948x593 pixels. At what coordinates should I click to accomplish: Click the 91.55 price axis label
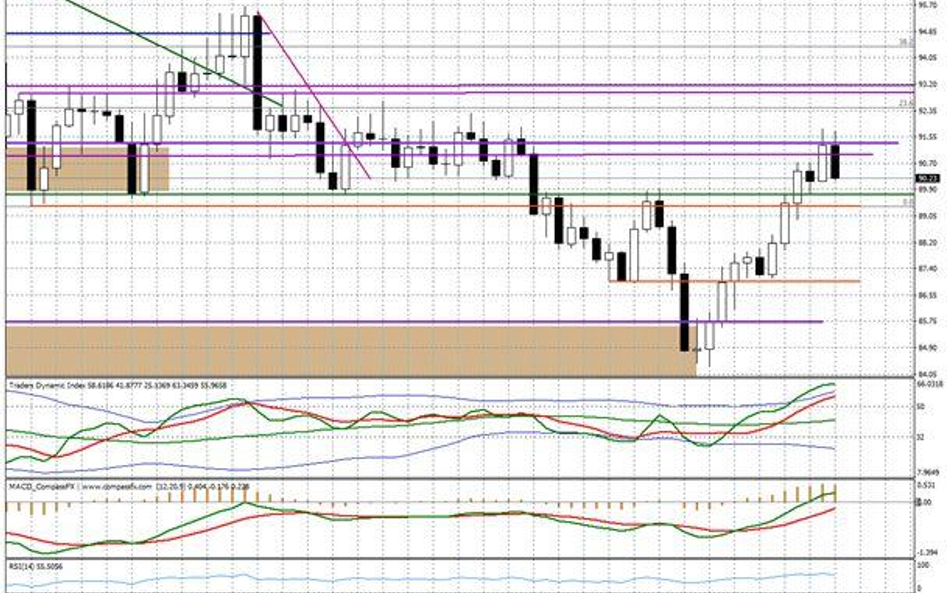coord(928,137)
